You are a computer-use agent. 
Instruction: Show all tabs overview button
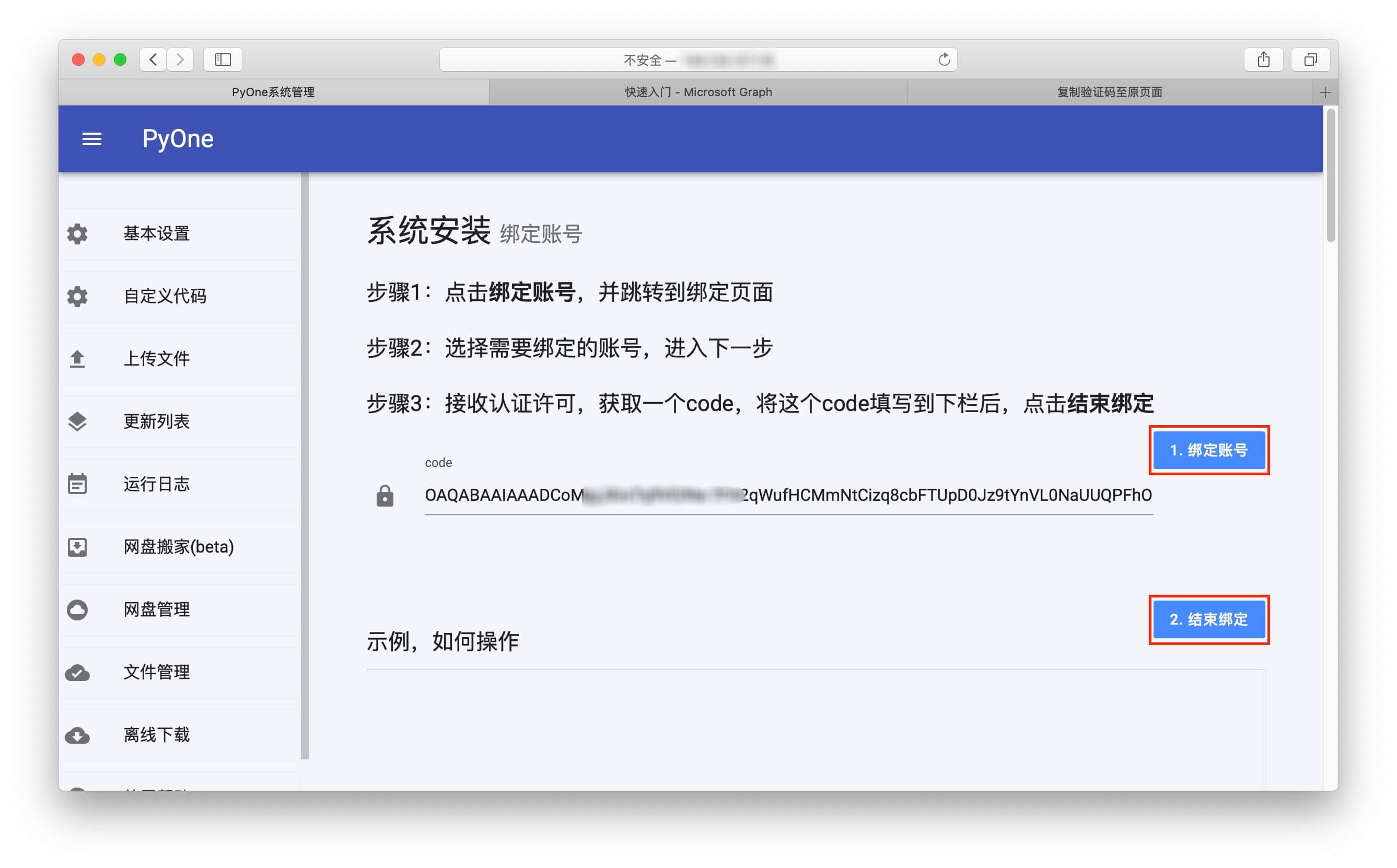(x=1310, y=60)
